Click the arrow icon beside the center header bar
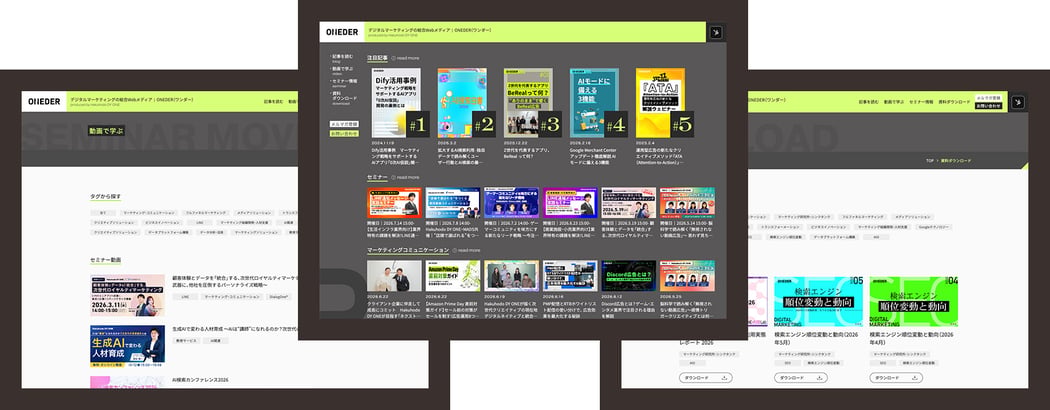Viewport: 1050px width, 410px height. tap(717, 32)
